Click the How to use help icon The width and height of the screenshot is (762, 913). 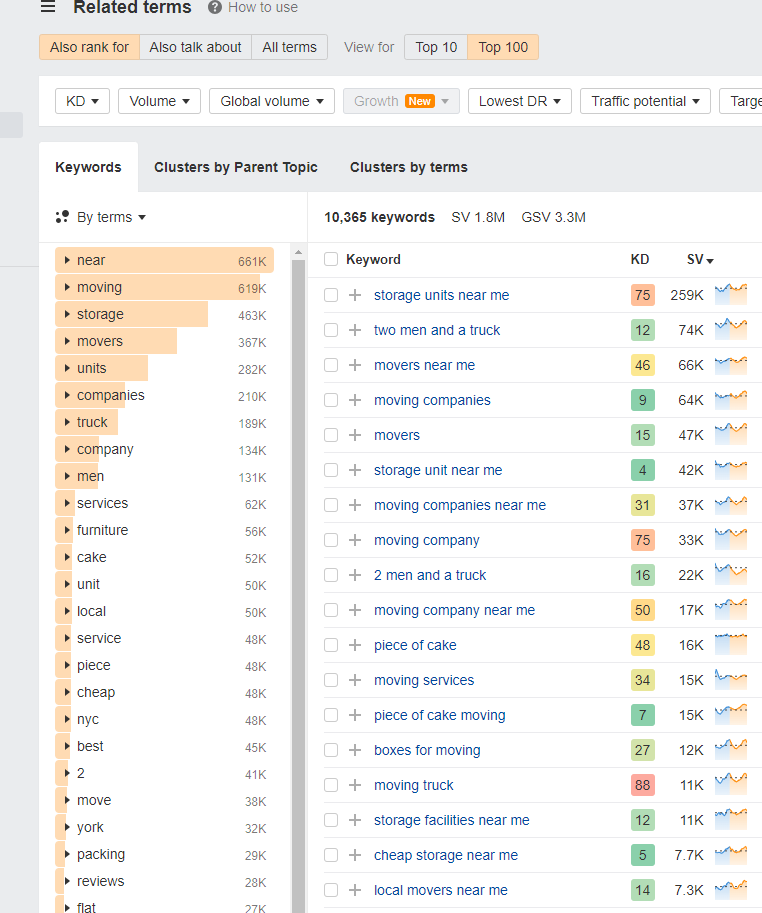pyautogui.click(x=215, y=7)
